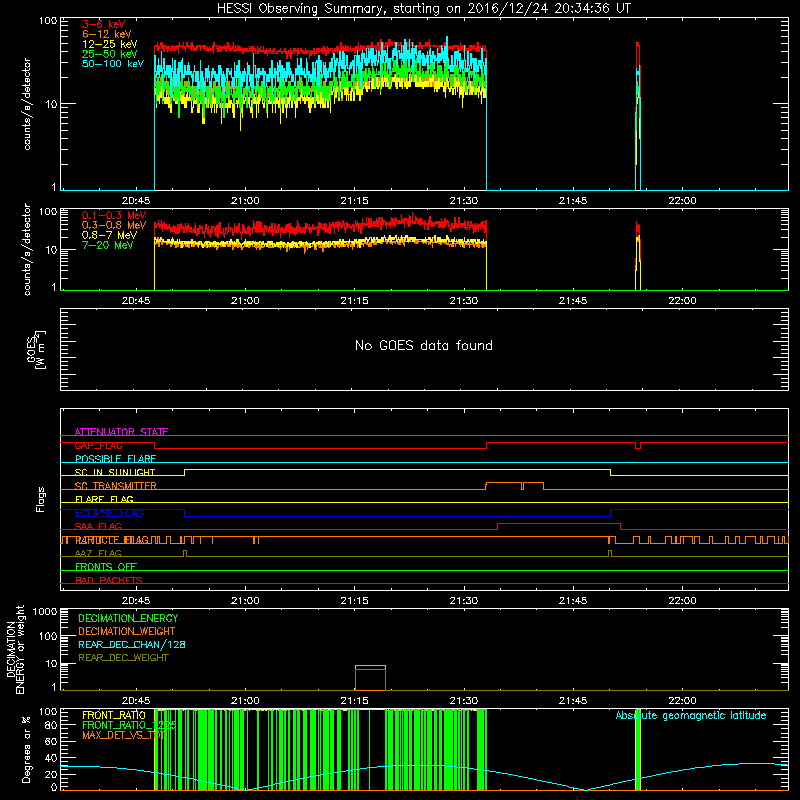Click the DECIMATION_ENERGY legend label
Viewport: 800px width, 800px height.
[x=128, y=618]
